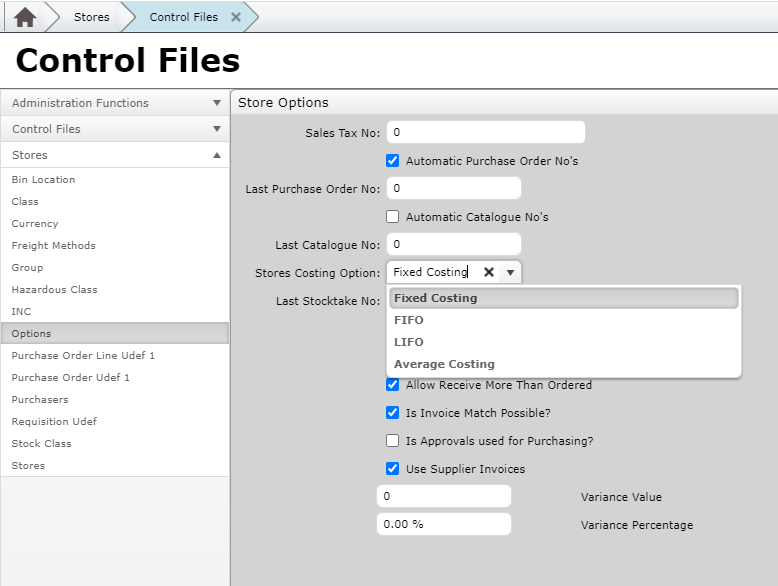This screenshot has width=778, height=586.
Task: Collapse the Stores section in sidebar
Action: [217, 155]
